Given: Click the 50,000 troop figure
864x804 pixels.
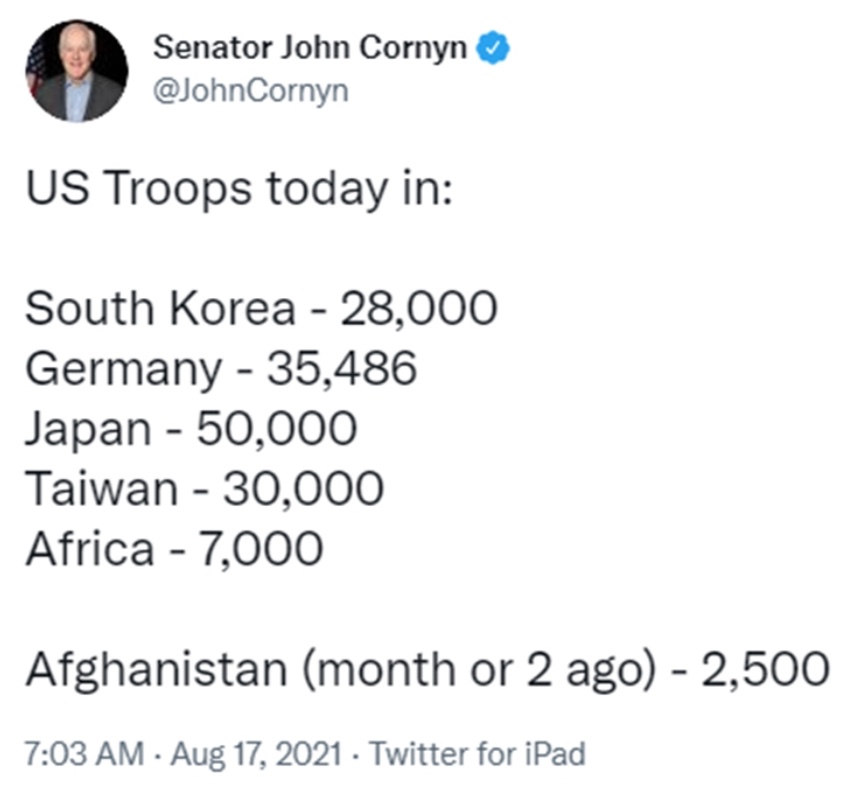Looking at the screenshot, I should (277, 429).
